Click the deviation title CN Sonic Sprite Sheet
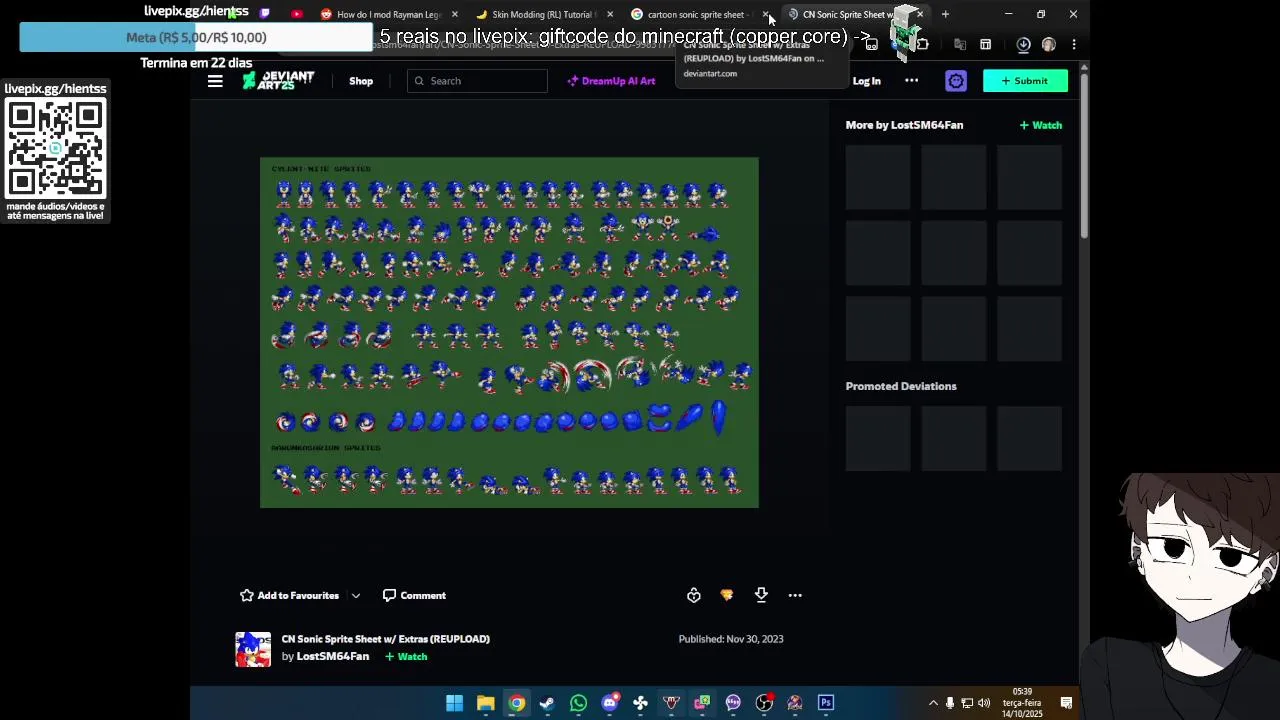 [x=386, y=639]
